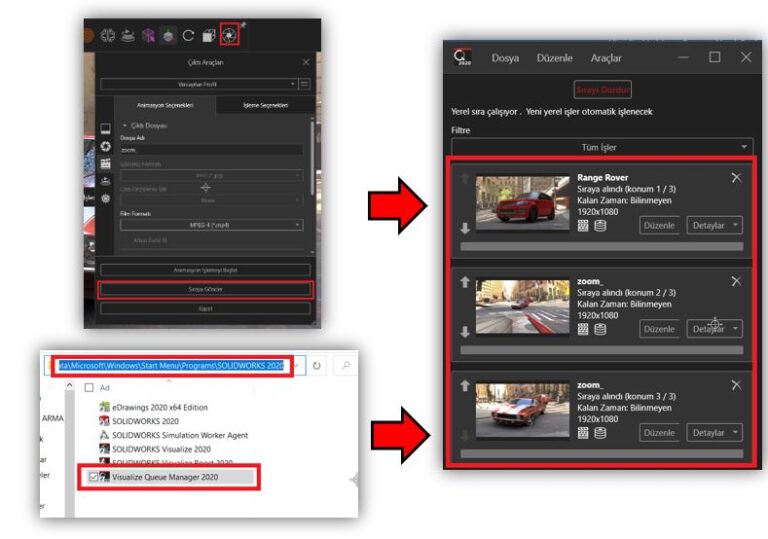Collapse the Çıktı Dosyası section
The width and height of the screenshot is (768, 539).
point(124,125)
